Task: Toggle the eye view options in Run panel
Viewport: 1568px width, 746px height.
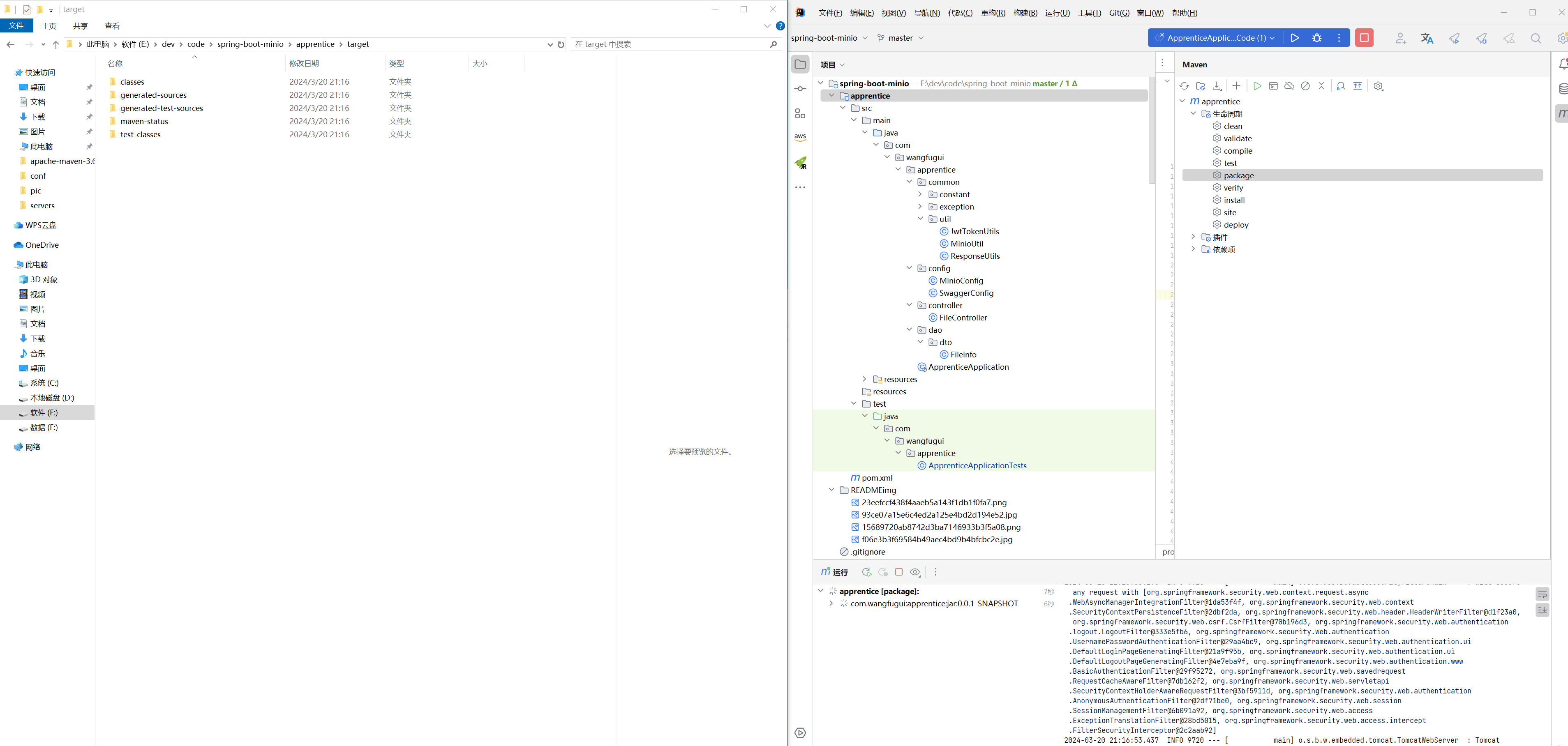Action: 915,572
